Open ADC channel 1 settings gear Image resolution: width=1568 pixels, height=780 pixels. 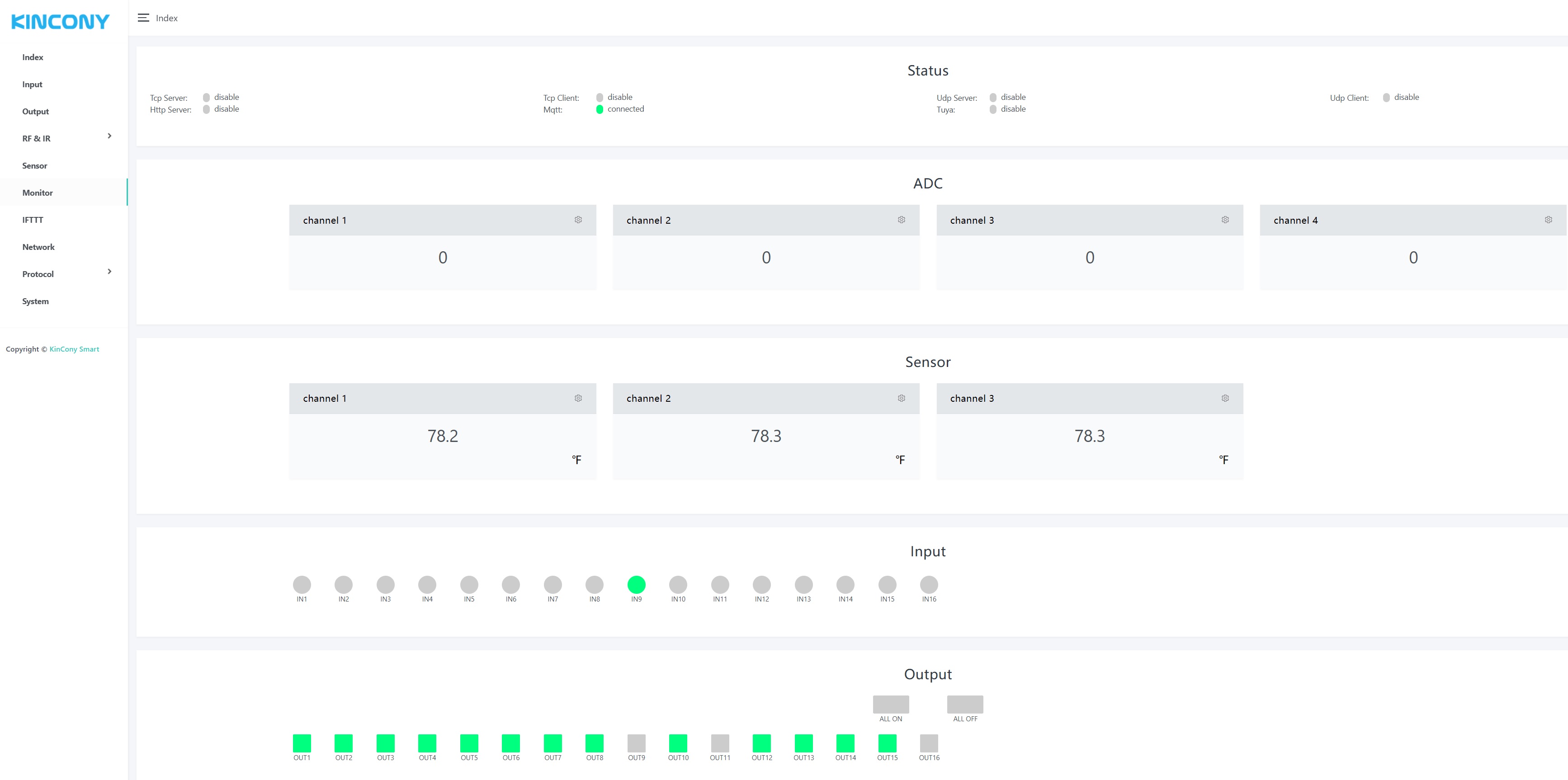pyautogui.click(x=578, y=220)
